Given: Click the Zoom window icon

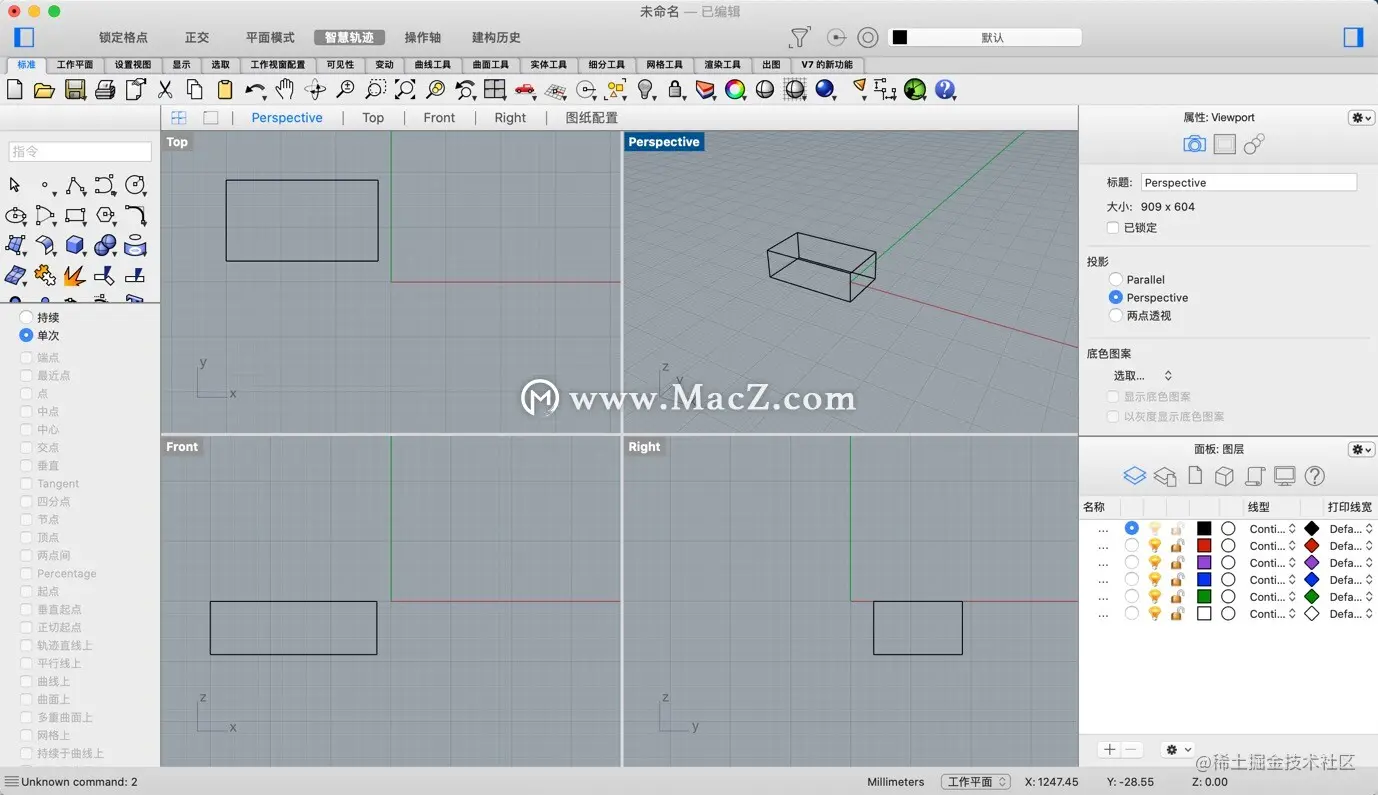Looking at the screenshot, I should pyautogui.click(x=375, y=90).
